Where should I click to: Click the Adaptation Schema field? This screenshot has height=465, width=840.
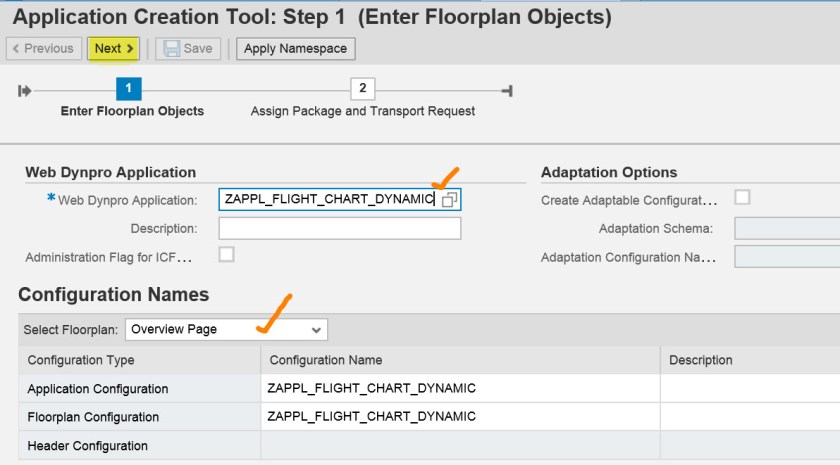pyautogui.click(x=786, y=229)
